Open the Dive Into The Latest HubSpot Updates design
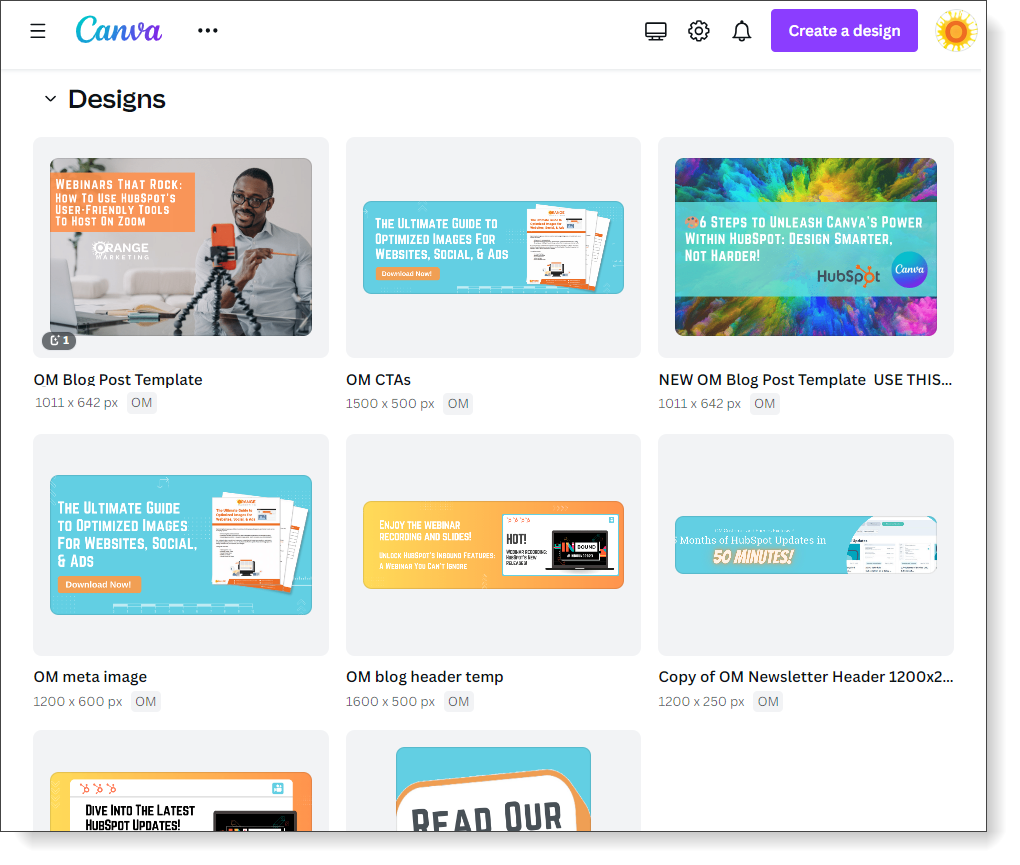 pyautogui.click(x=180, y=800)
